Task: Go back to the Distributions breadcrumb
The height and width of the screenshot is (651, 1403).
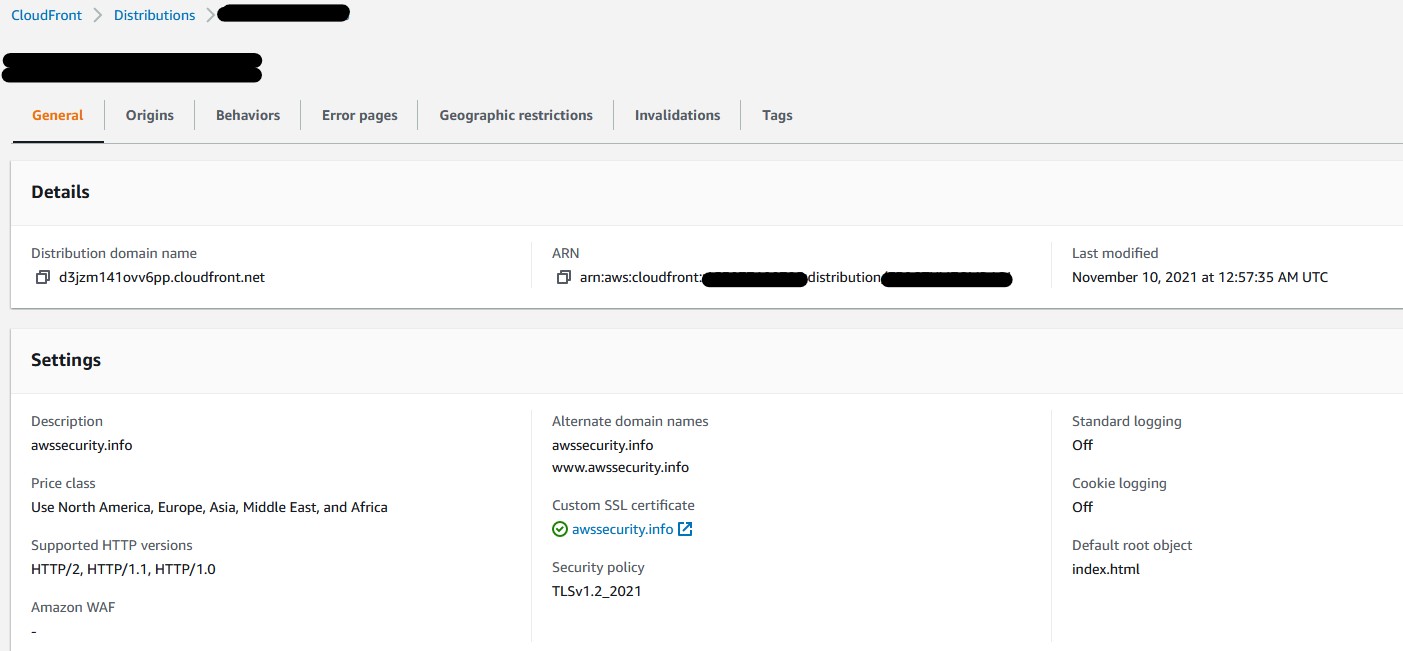Action: 155,15
